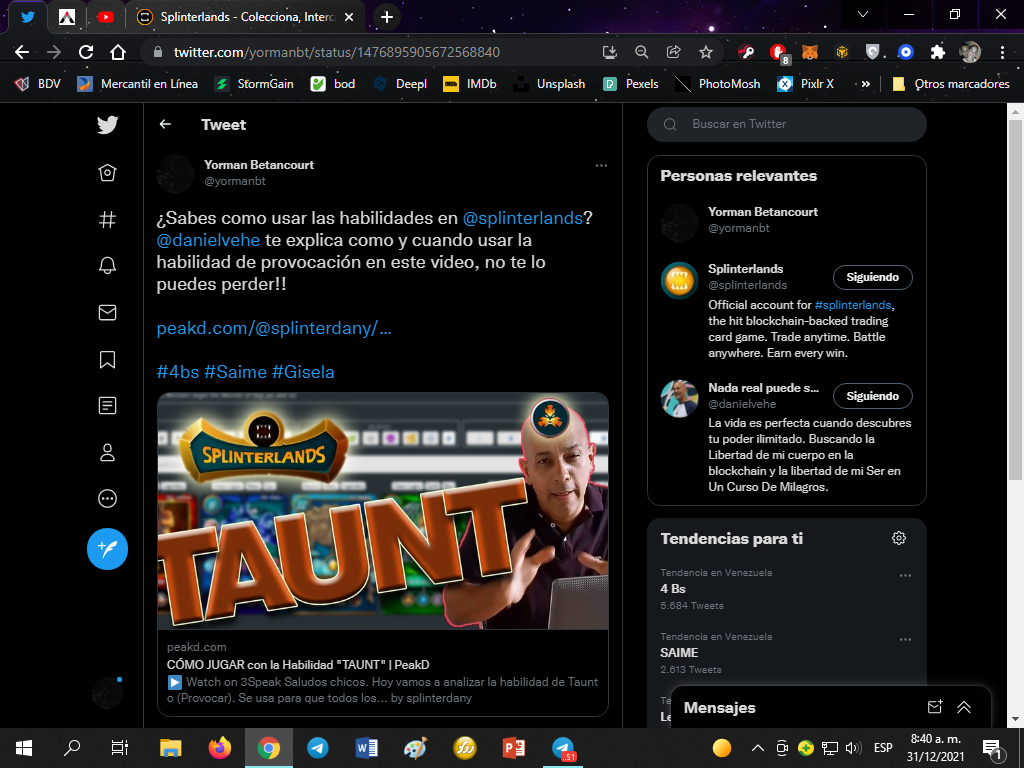Screen dimensions: 1024x768
Task: Click the address bar URL
Action: click(x=336, y=52)
